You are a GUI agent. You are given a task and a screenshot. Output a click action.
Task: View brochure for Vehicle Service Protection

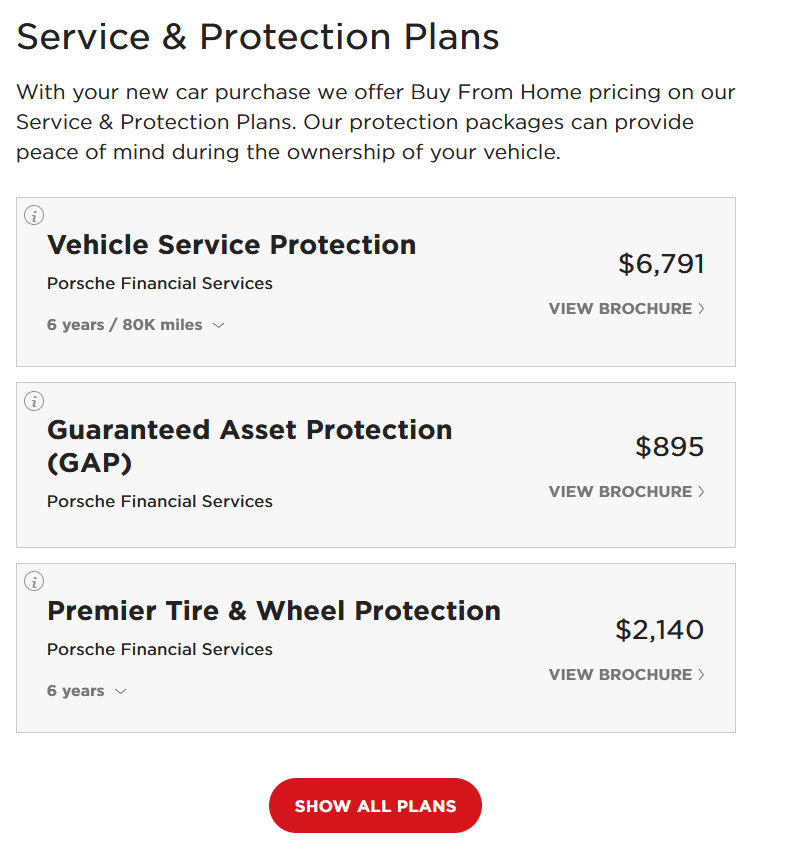click(x=626, y=308)
